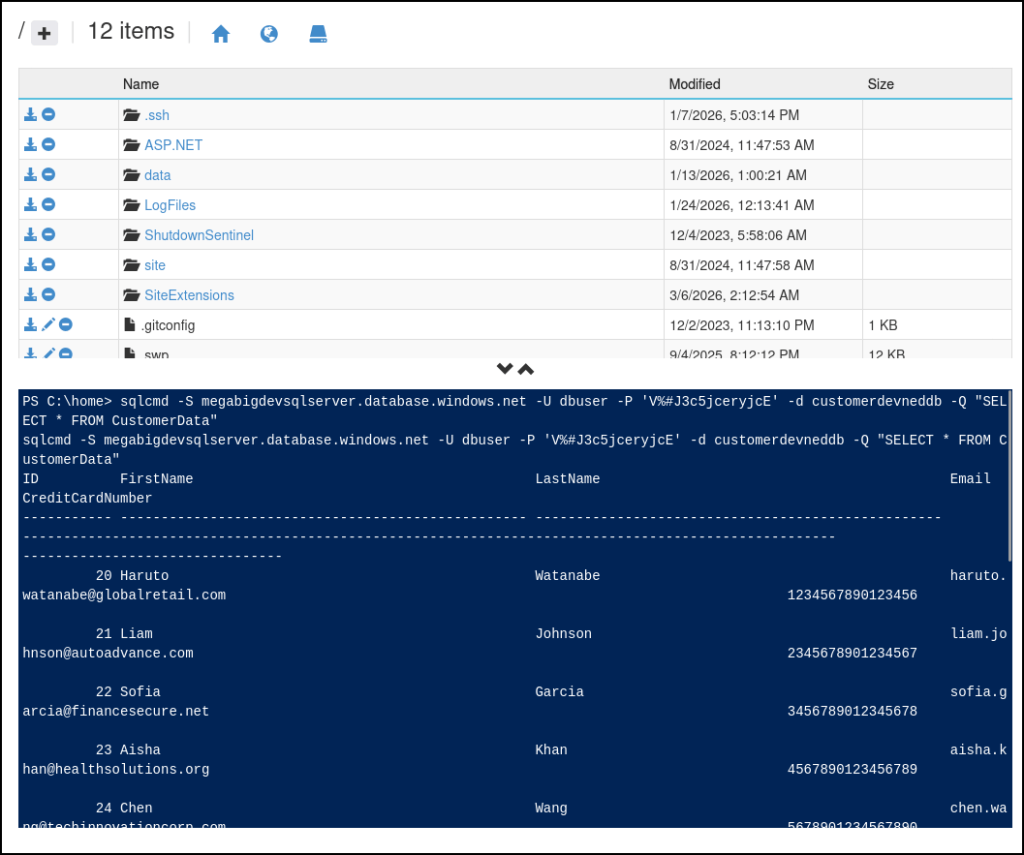The height and width of the screenshot is (855, 1024).
Task: Collapse file list with down chevron
Action: coord(505,369)
